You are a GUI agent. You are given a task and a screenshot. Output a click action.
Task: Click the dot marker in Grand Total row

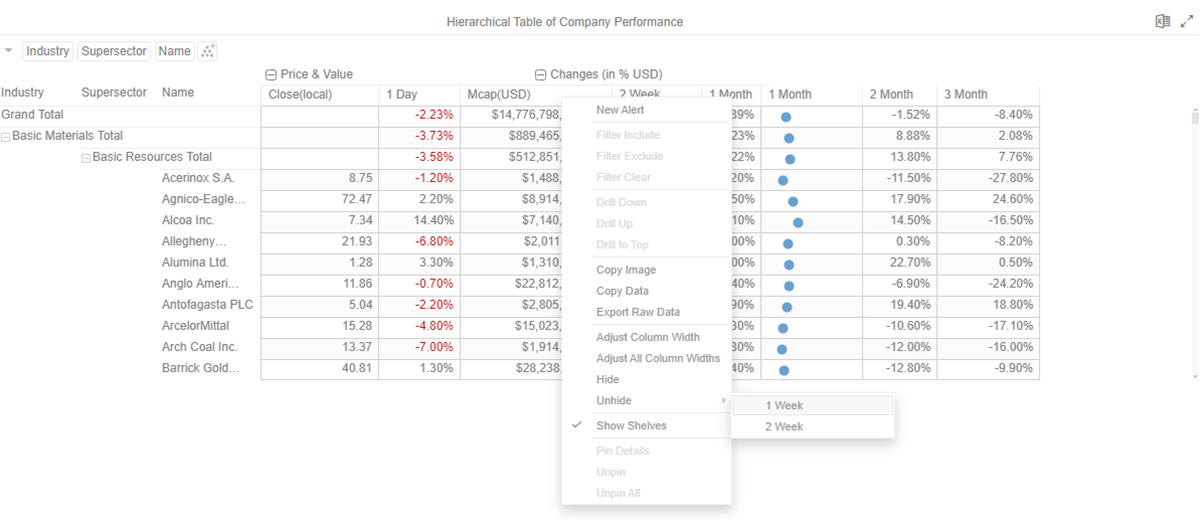pyautogui.click(x=786, y=116)
